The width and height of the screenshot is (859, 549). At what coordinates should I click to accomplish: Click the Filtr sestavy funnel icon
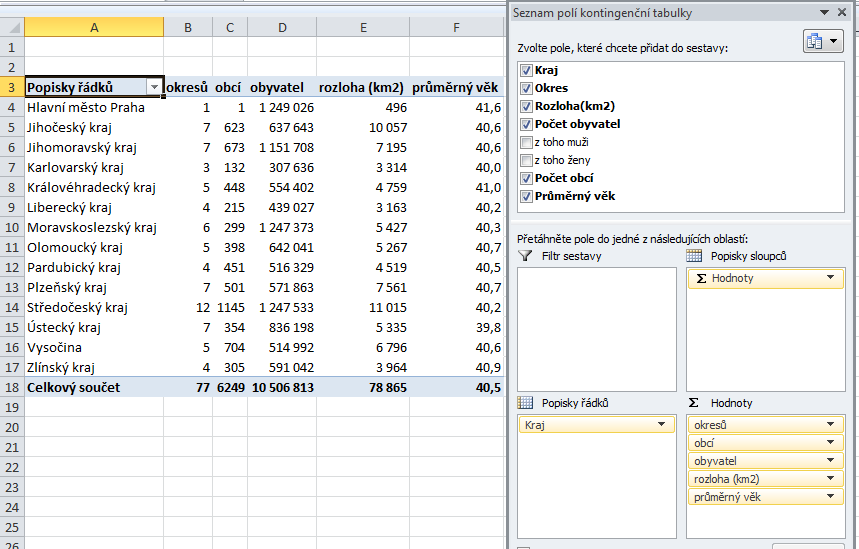tap(525, 256)
